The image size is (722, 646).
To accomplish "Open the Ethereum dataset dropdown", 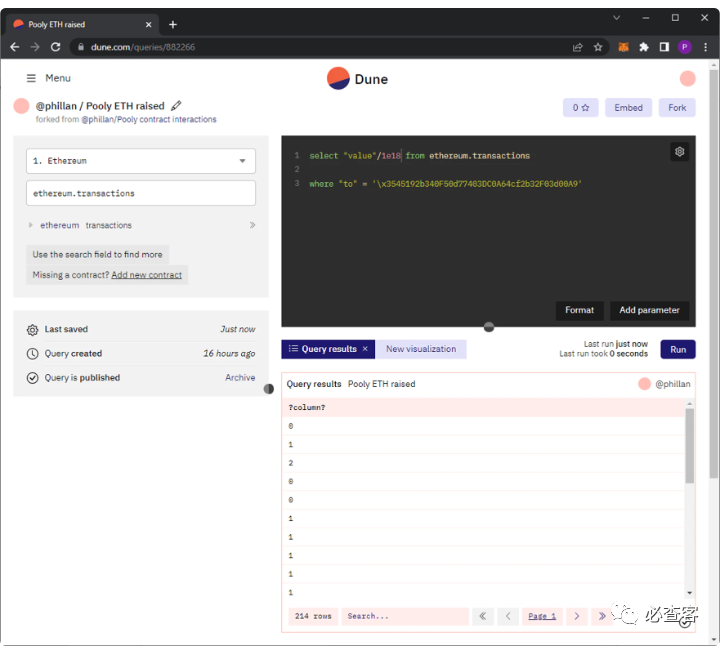I will pos(141,161).
